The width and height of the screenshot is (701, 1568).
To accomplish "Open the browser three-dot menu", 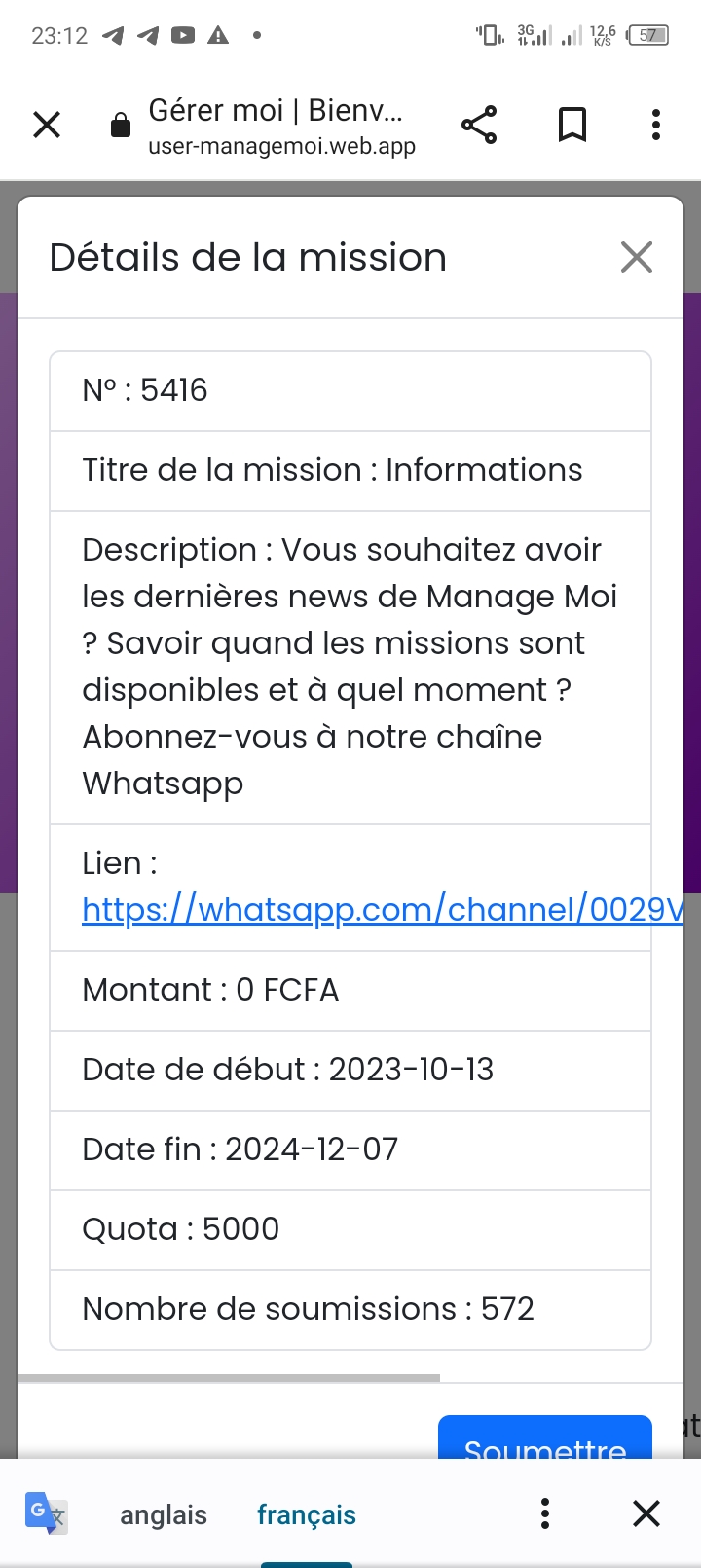I will [656, 125].
